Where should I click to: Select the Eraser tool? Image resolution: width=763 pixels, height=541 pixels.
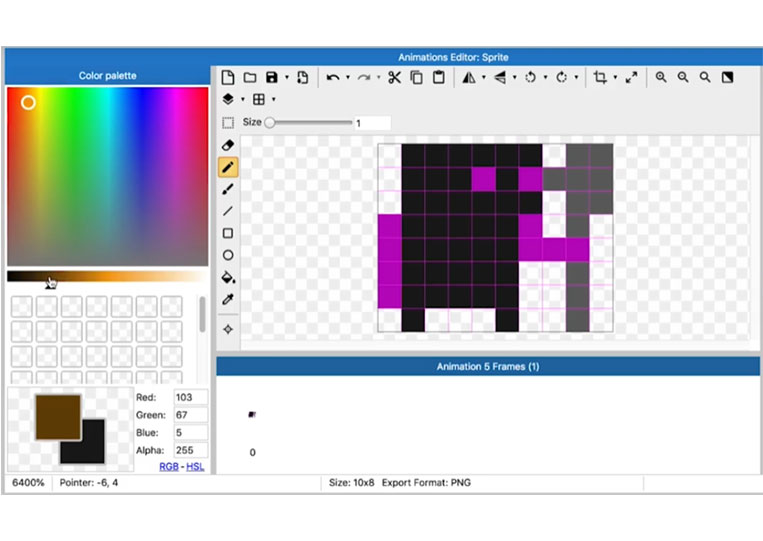(228, 145)
